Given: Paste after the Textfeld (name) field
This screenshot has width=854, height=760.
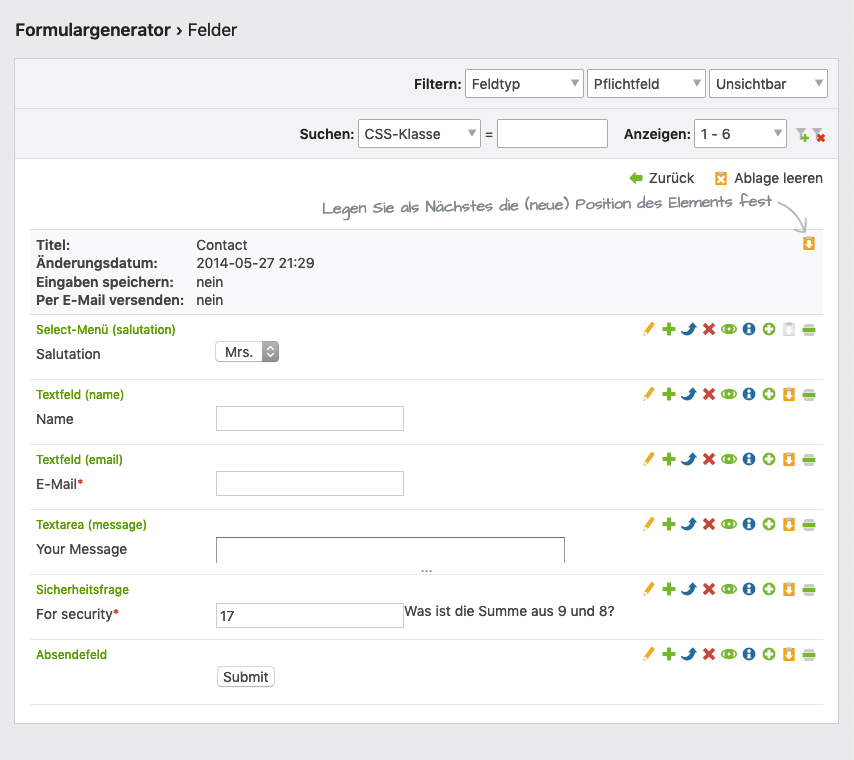Looking at the screenshot, I should (789, 394).
